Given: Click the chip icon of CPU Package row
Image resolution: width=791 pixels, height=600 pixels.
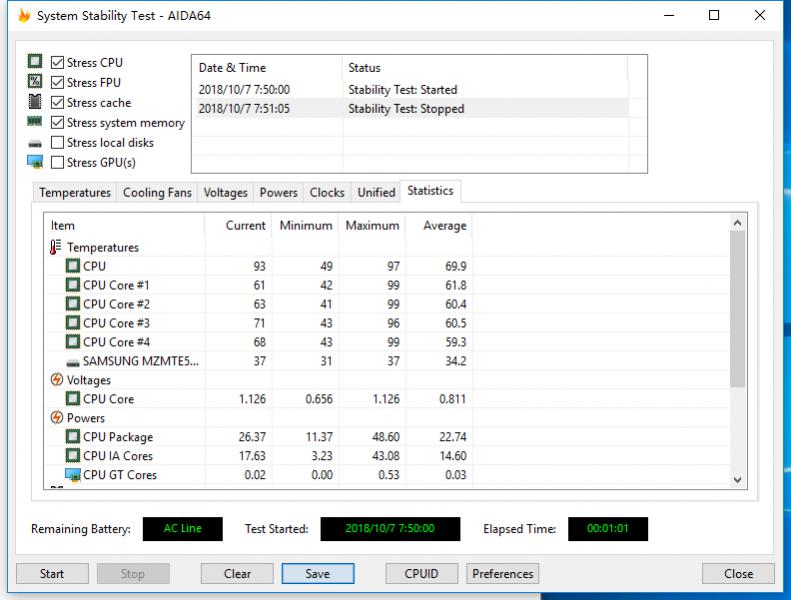Looking at the screenshot, I should [73, 437].
